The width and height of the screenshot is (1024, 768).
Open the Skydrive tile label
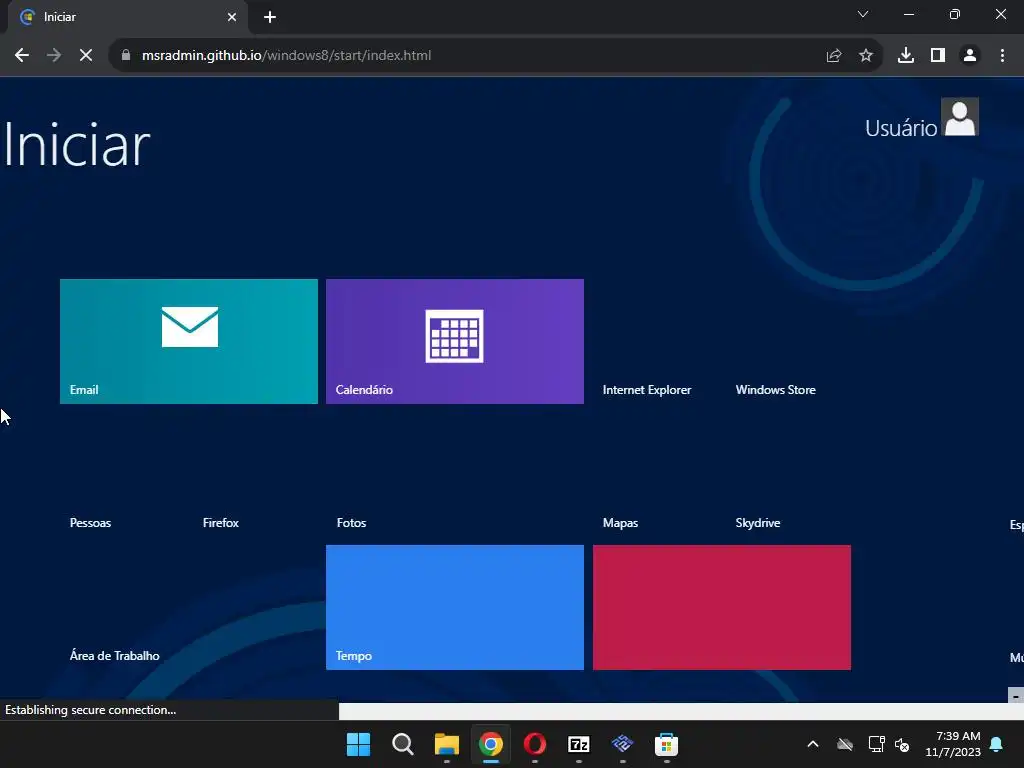click(758, 523)
